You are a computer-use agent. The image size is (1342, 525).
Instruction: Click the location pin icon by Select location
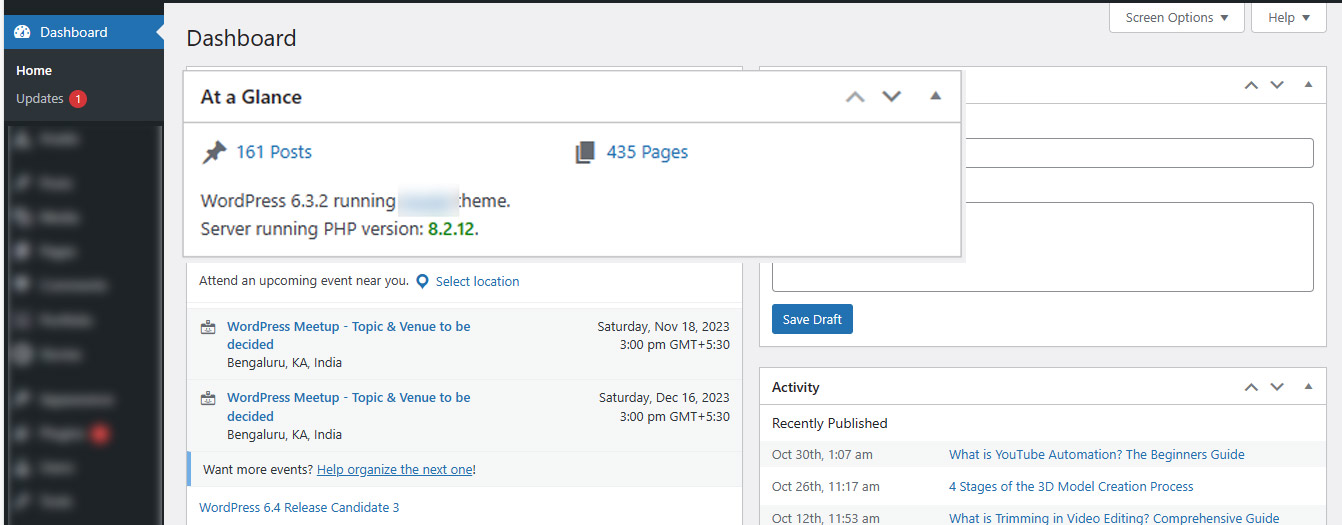point(422,281)
